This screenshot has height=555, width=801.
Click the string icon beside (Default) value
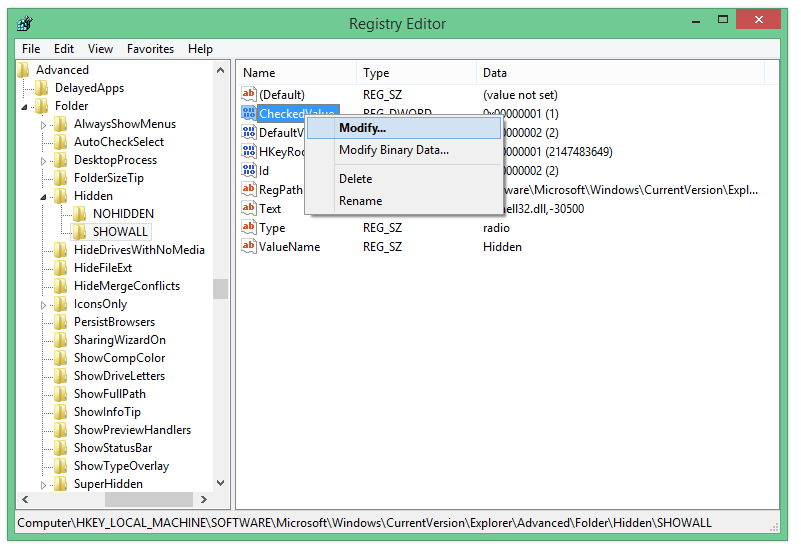[249, 94]
